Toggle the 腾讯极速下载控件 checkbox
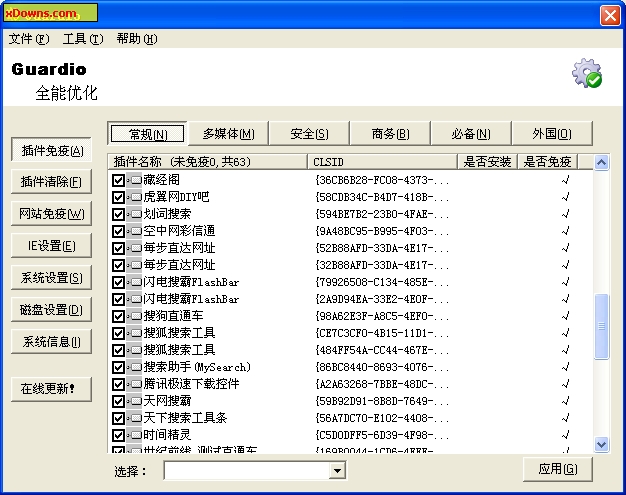This screenshot has height=495, width=626. [x=118, y=384]
